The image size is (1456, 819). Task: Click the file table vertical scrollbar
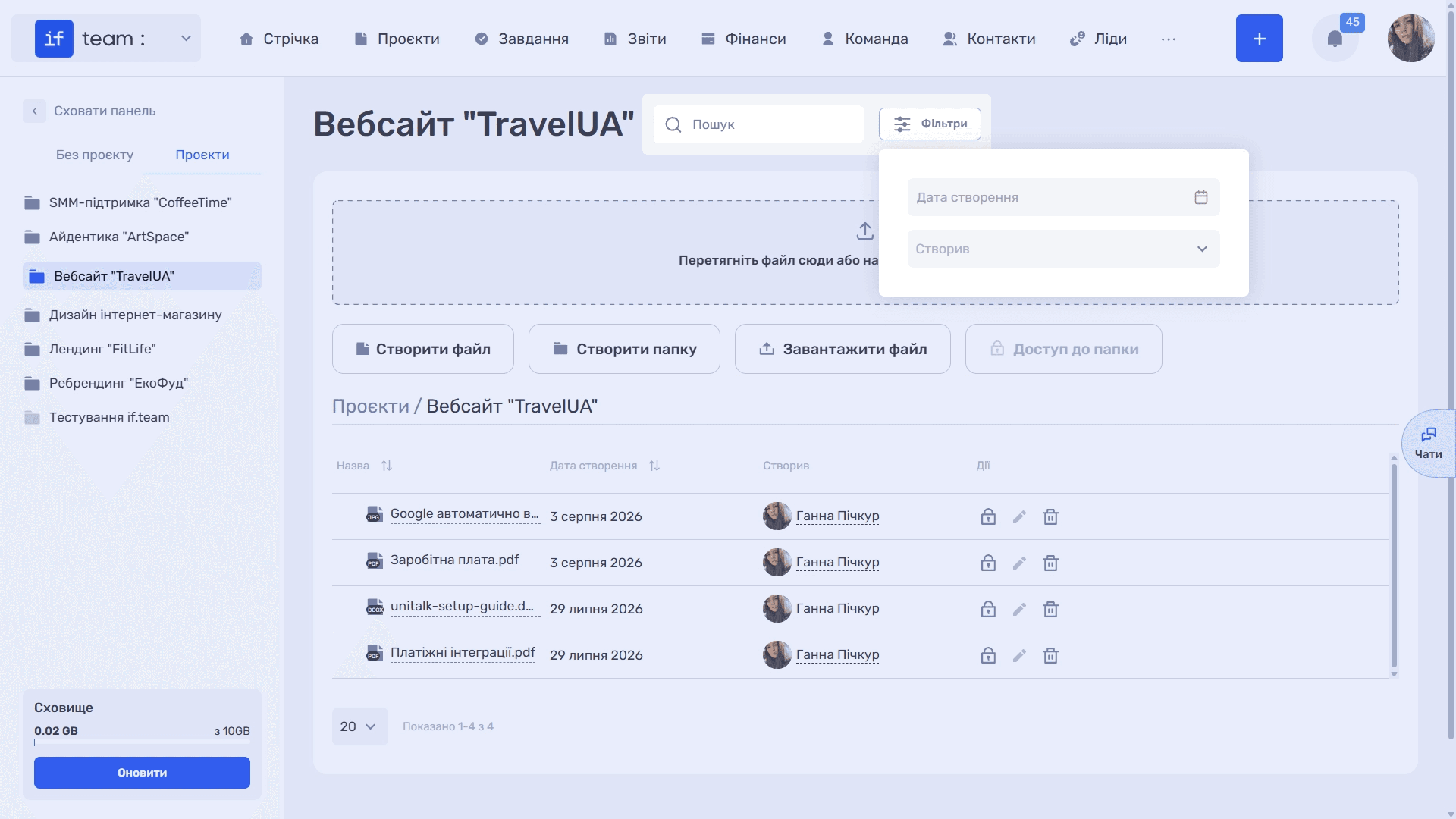[x=1393, y=565]
